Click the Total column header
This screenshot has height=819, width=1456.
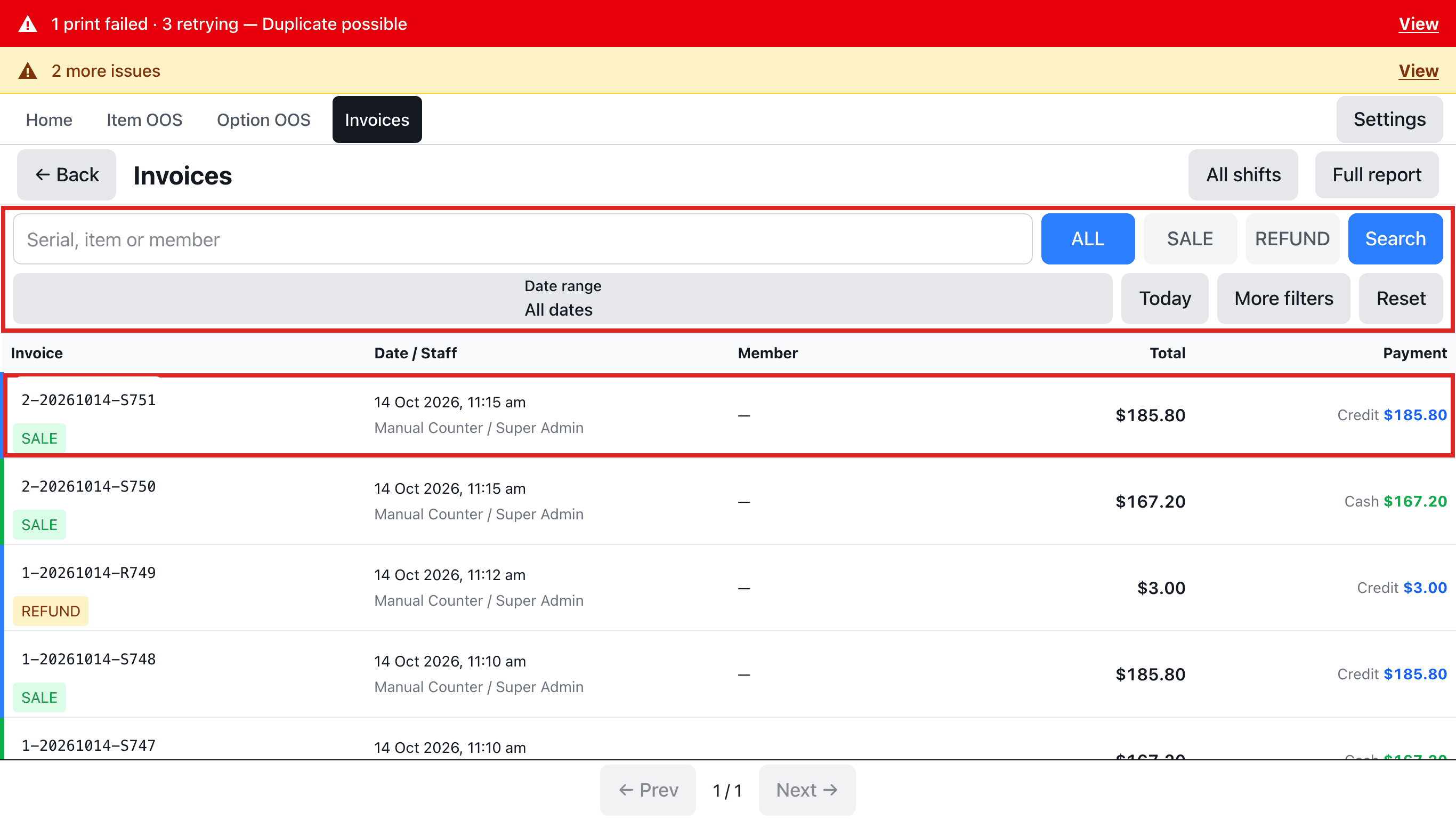(x=1167, y=353)
